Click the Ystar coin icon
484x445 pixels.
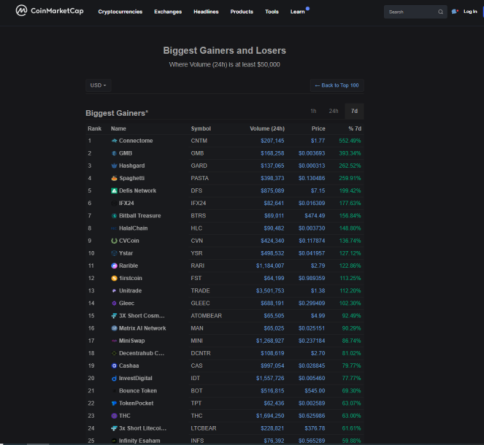pos(114,253)
